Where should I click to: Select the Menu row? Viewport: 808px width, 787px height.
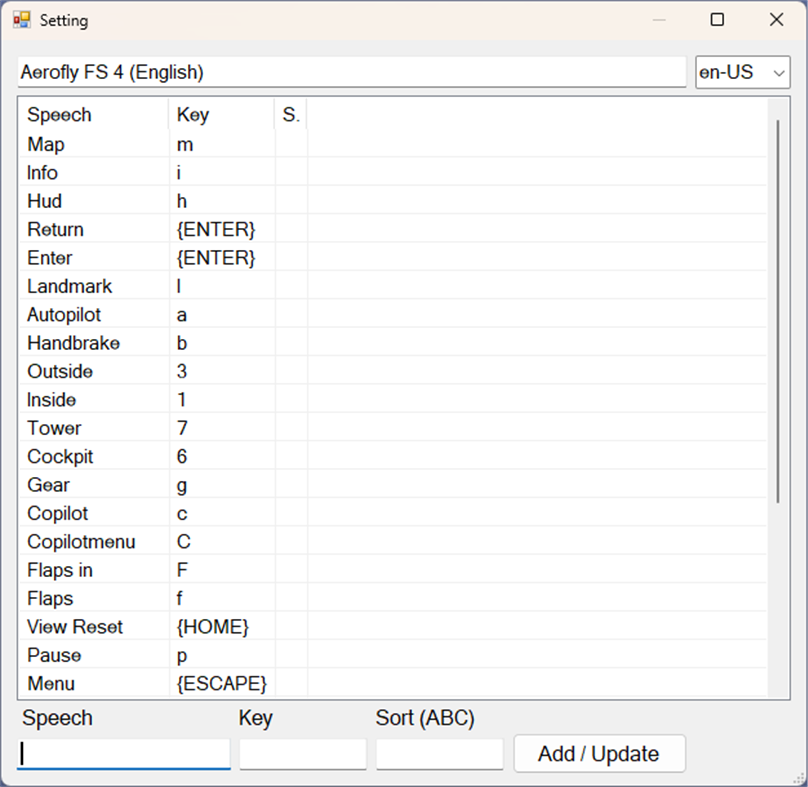(393, 683)
